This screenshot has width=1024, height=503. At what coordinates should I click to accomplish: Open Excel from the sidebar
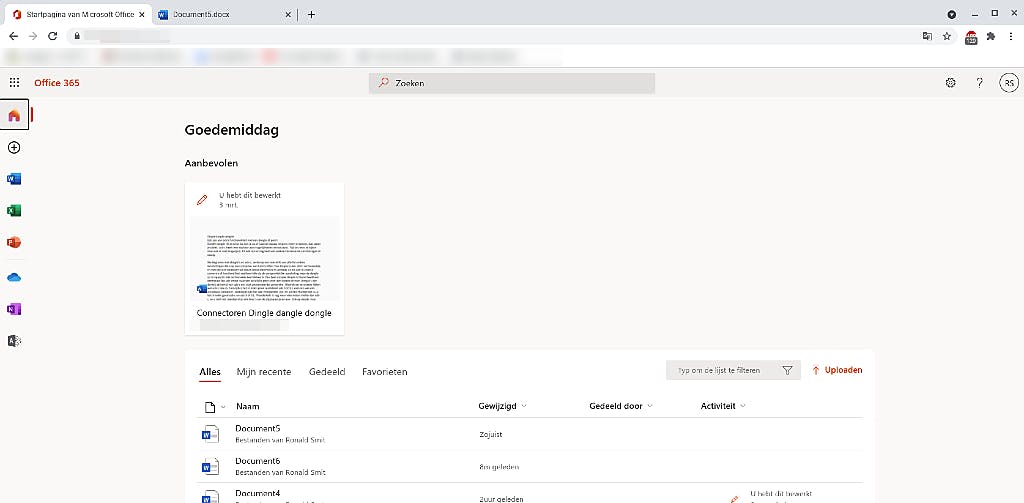click(14, 210)
